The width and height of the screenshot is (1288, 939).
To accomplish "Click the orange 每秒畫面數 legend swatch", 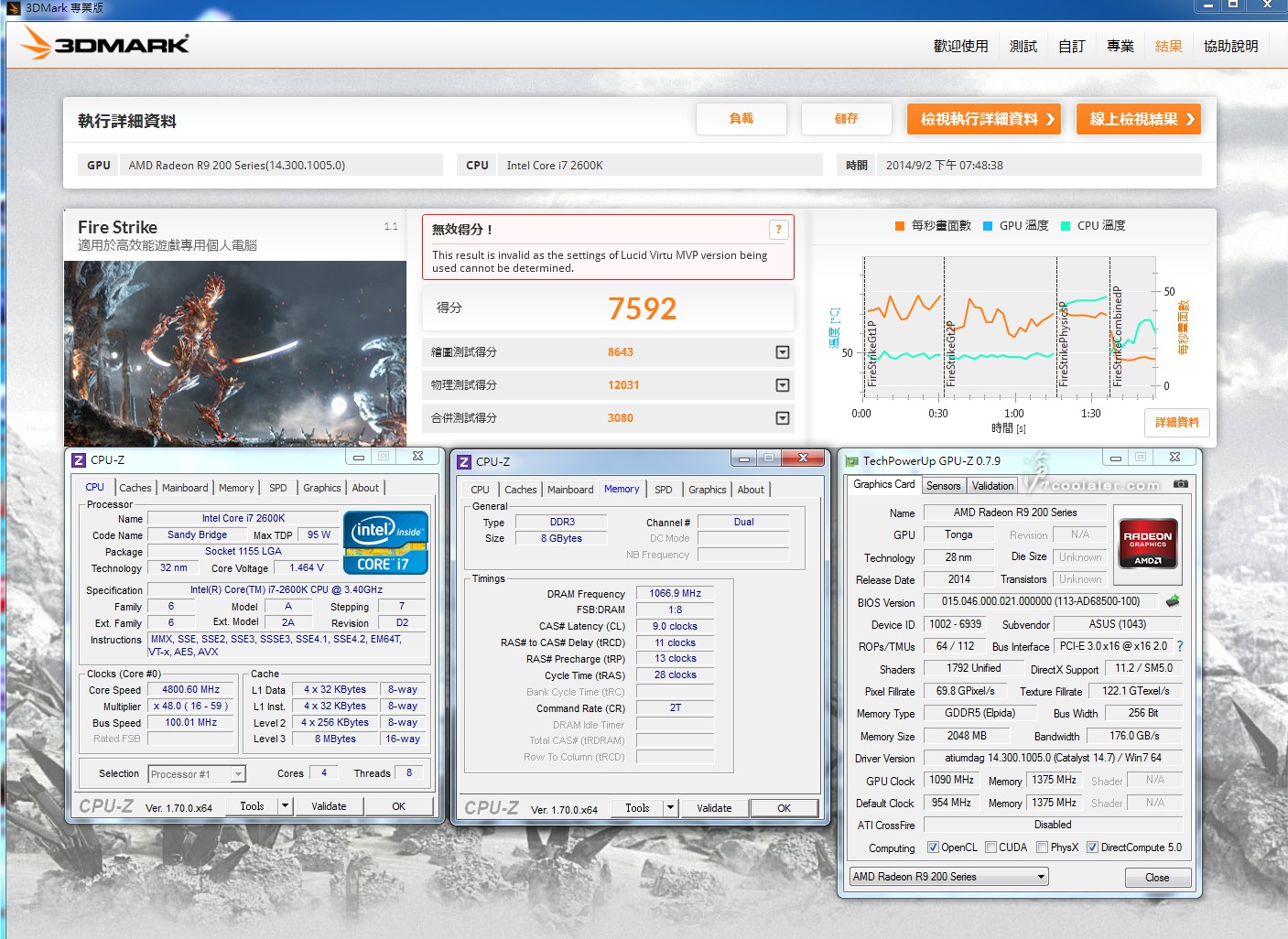I will click(x=900, y=226).
